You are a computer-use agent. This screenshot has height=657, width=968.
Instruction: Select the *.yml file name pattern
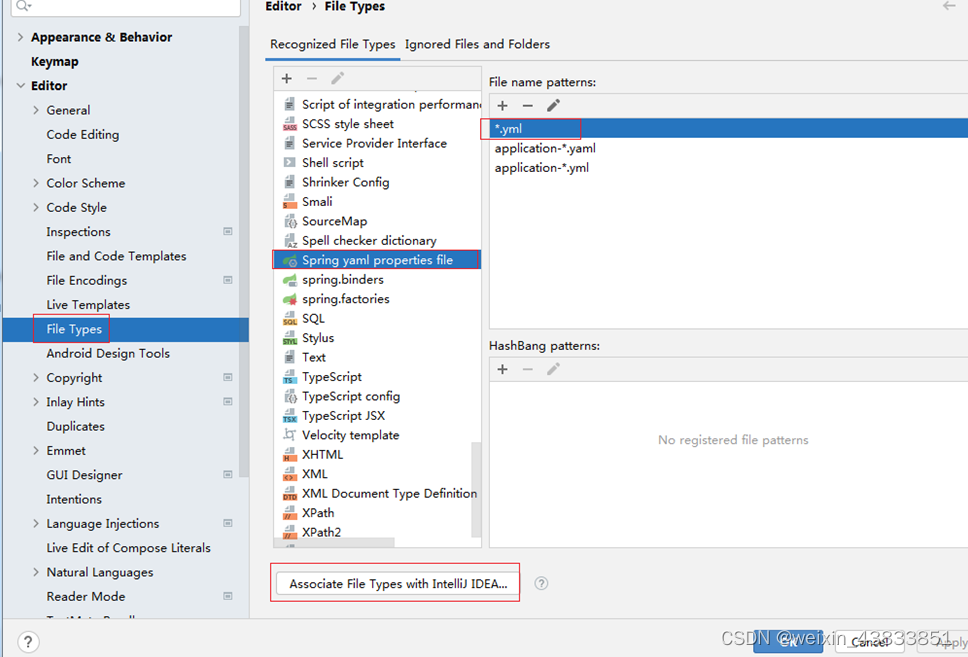[728, 128]
